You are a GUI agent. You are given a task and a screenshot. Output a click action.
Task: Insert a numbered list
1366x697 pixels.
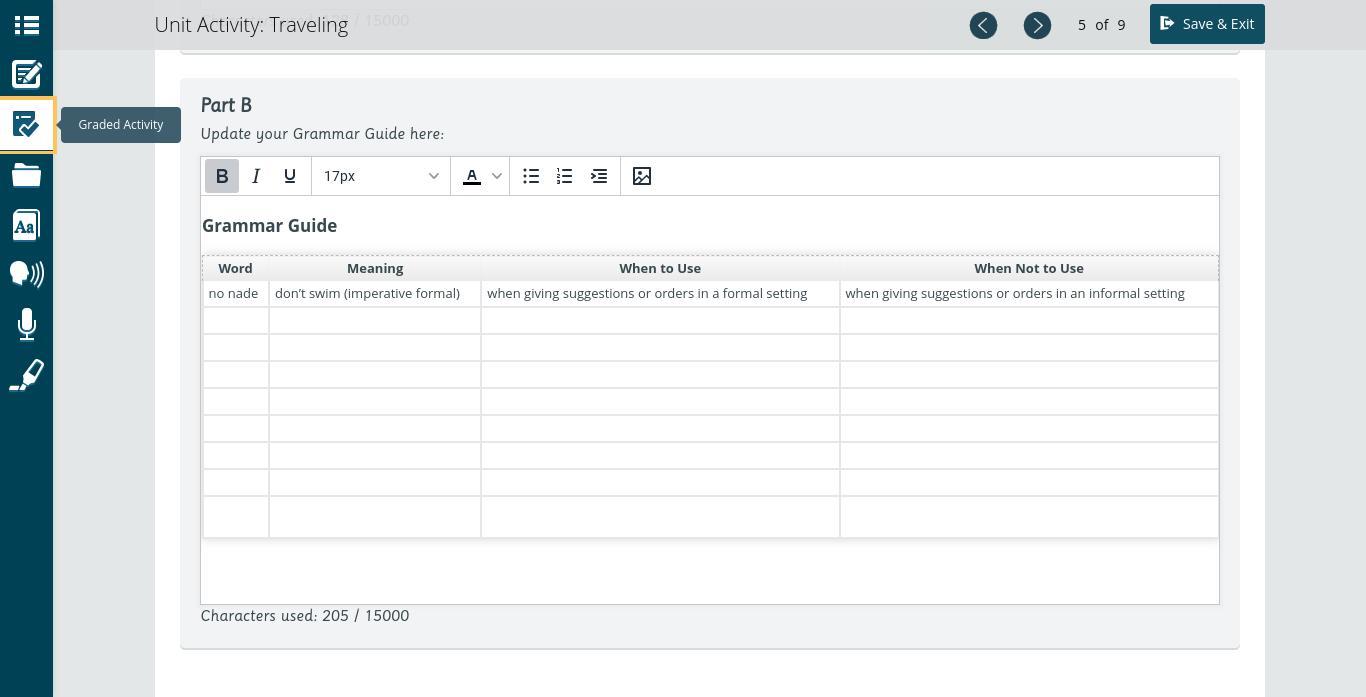click(565, 176)
